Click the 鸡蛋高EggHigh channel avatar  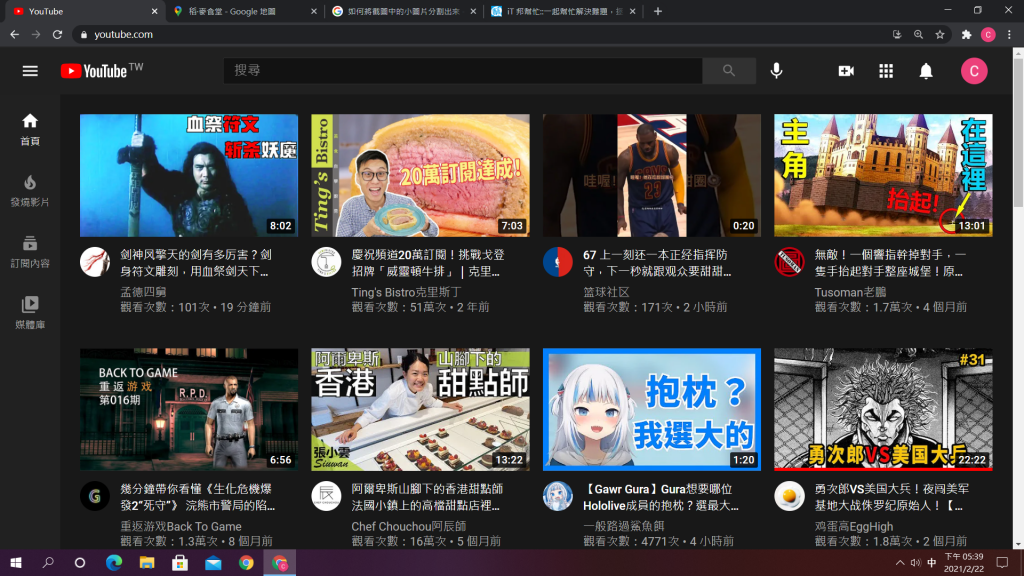tap(789, 496)
